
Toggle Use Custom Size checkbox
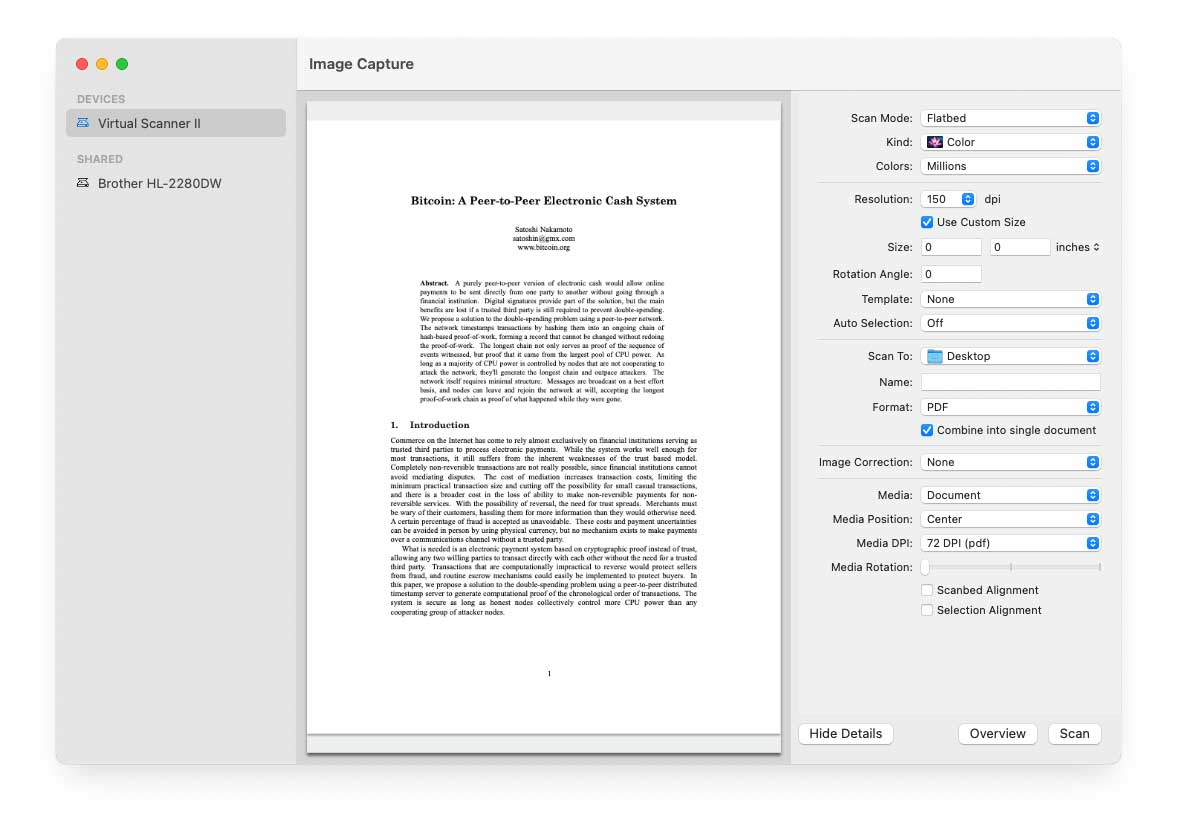tap(927, 222)
